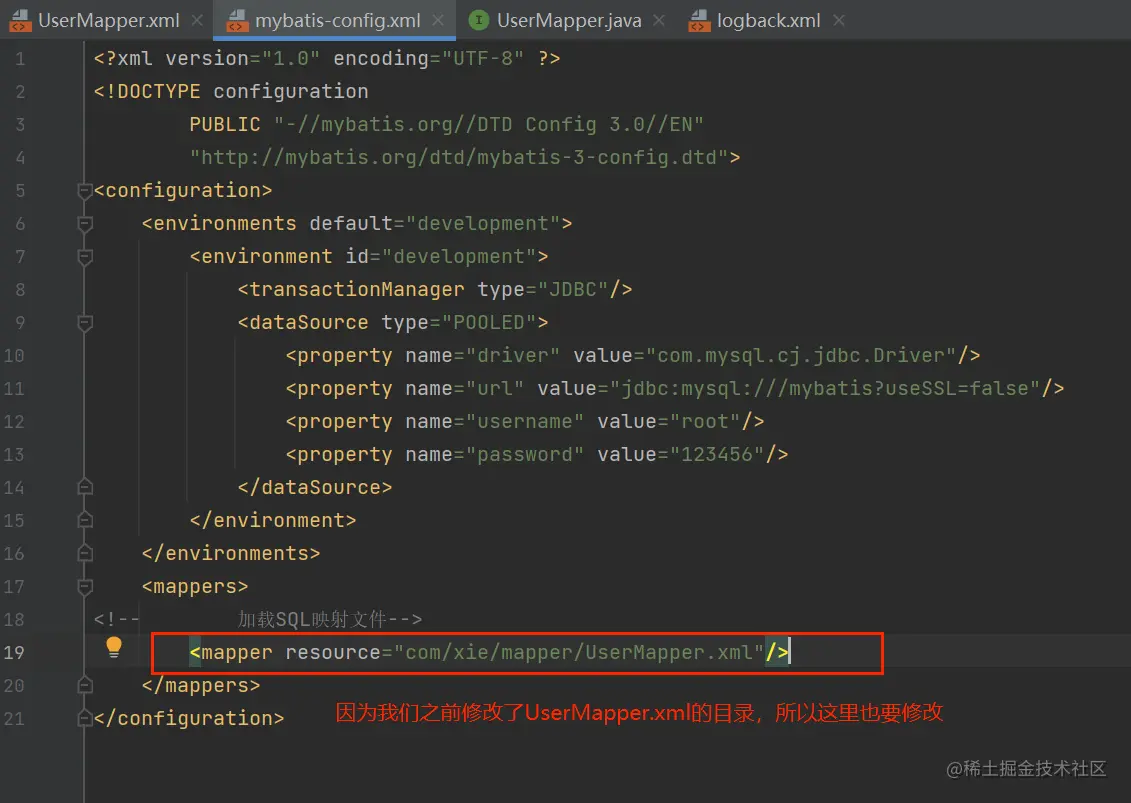Image resolution: width=1131 pixels, height=803 pixels.
Task: Collapse the mappers tag fold on line 17
Action: click(x=84, y=587)
